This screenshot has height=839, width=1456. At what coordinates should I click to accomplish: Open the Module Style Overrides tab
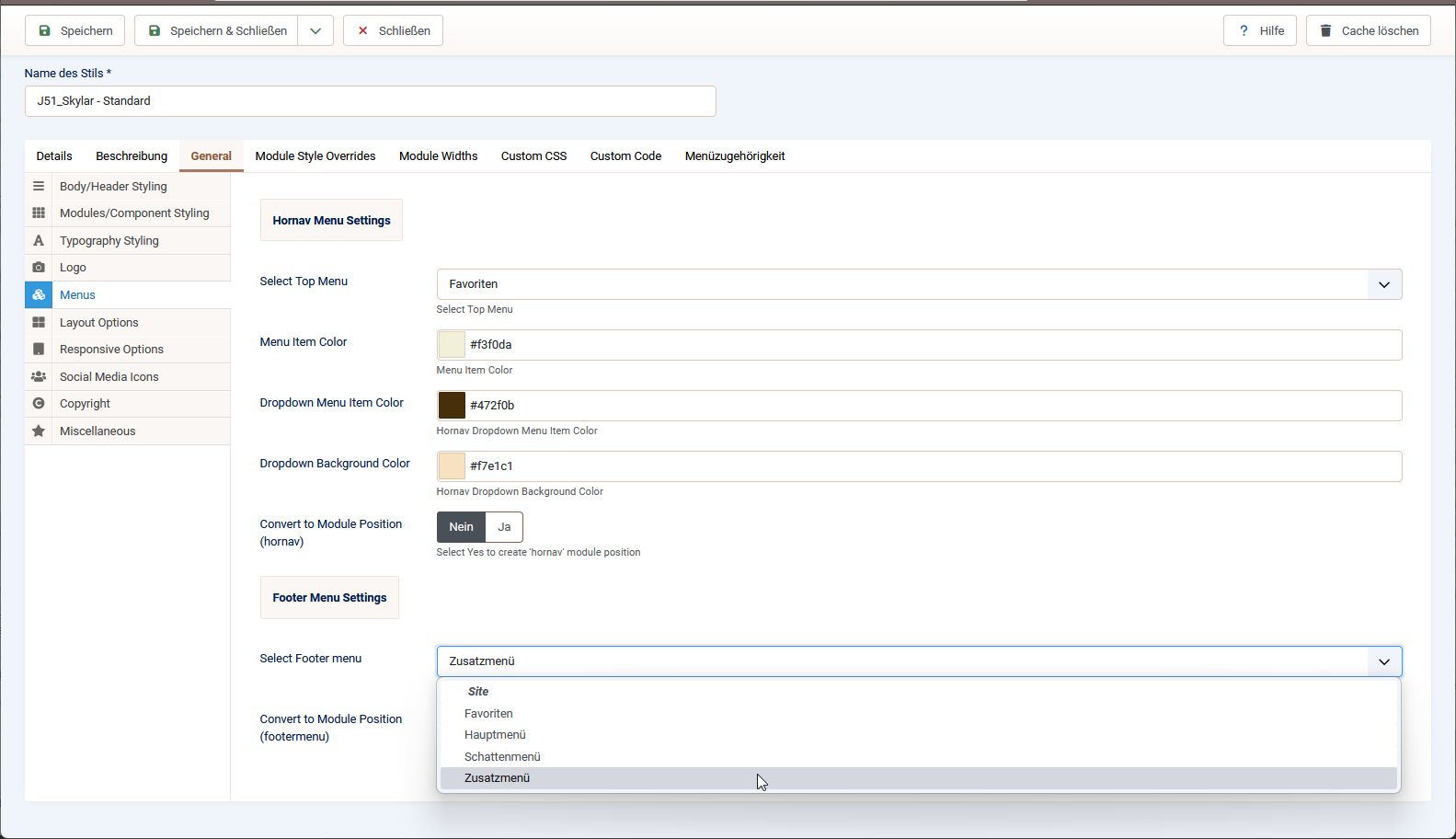click(x=315, y=156)
